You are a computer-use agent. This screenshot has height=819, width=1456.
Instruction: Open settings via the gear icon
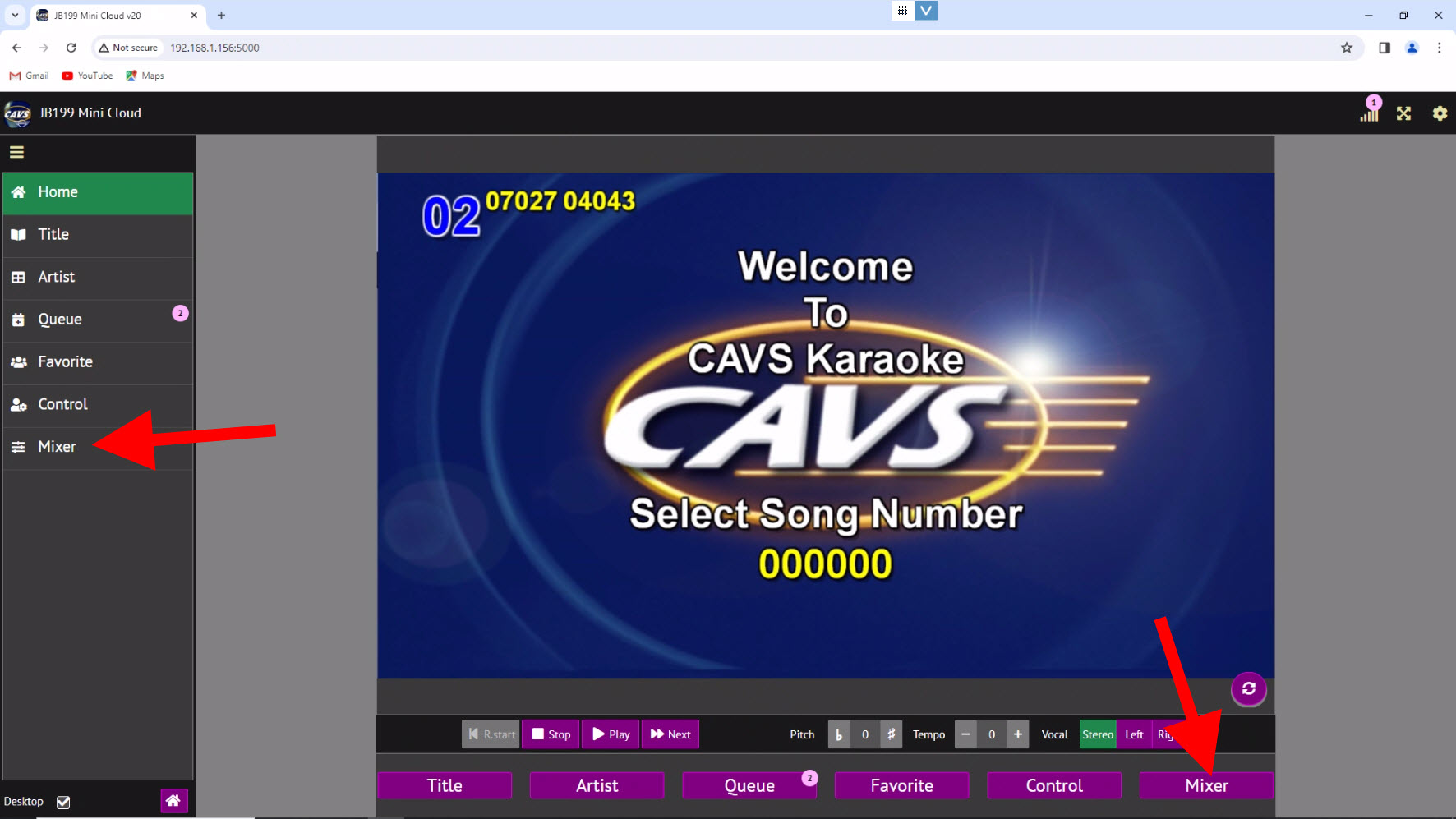pos(1440,113)
